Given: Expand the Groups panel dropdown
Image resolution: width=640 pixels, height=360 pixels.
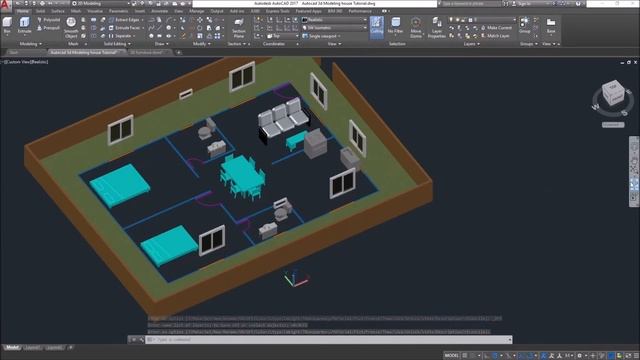Looking at the screenshot, I should click(528, 44).
